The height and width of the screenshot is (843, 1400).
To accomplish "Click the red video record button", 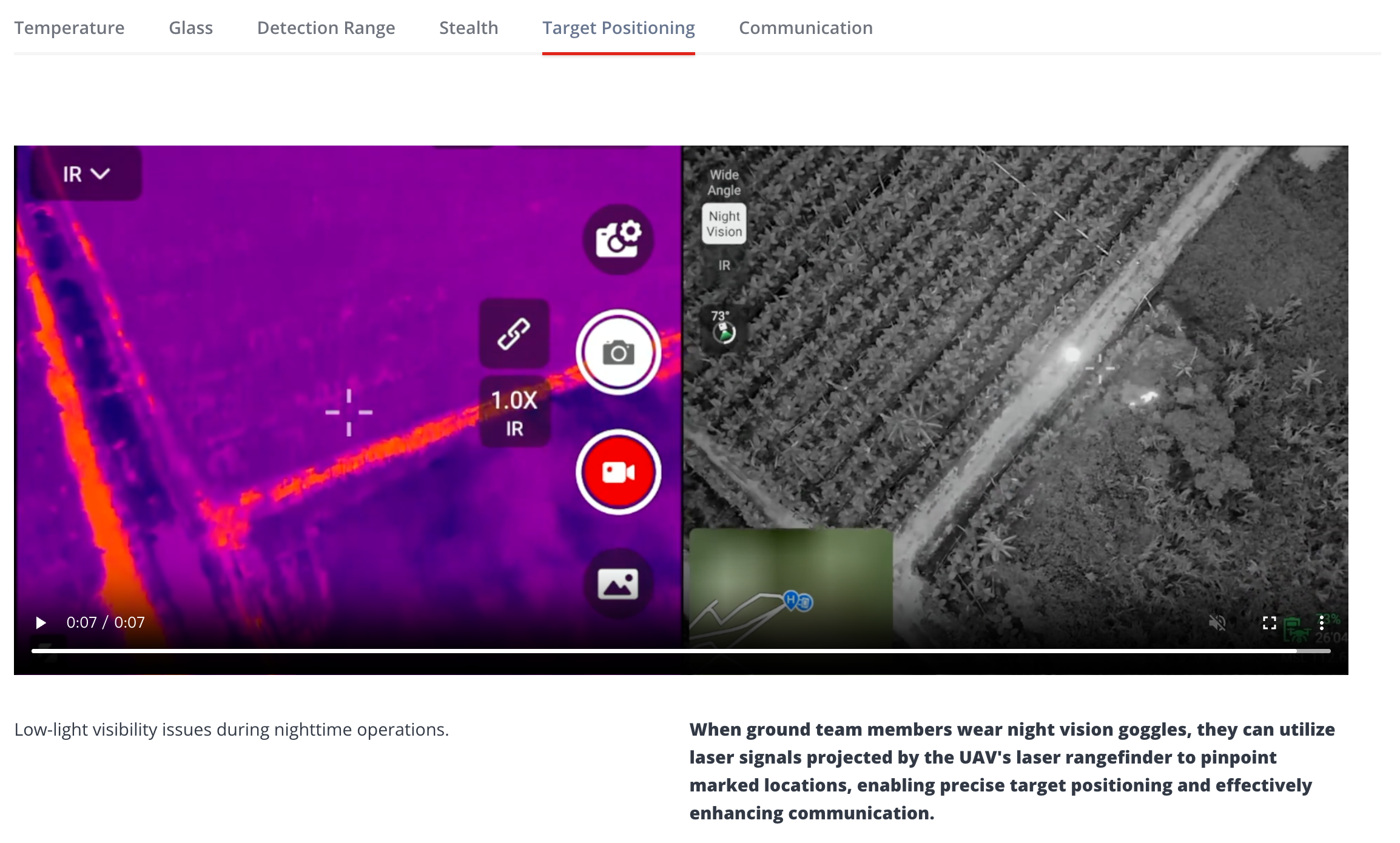I will pos(618,472).
